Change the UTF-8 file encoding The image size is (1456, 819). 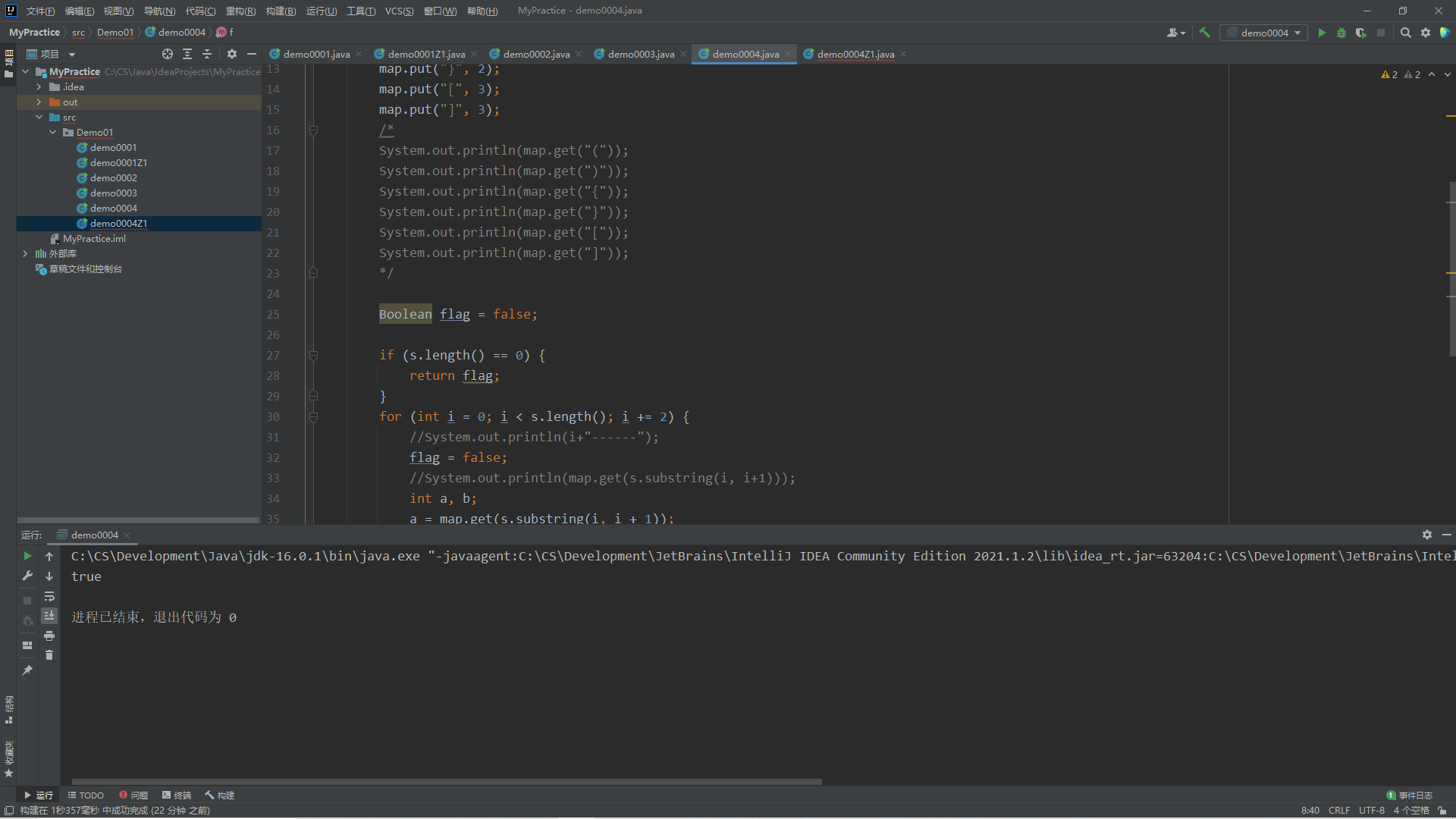coord(1371,811)
